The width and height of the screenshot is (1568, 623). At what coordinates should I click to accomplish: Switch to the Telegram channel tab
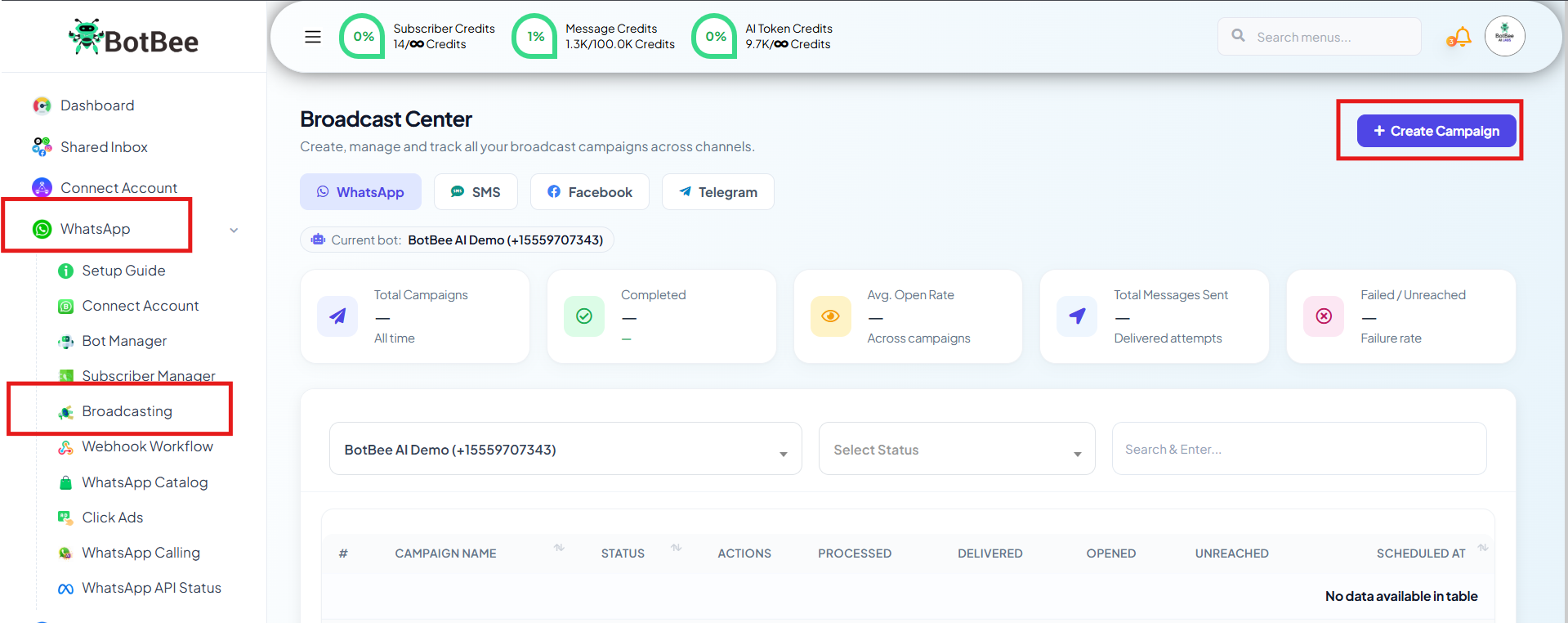point(718,192)
